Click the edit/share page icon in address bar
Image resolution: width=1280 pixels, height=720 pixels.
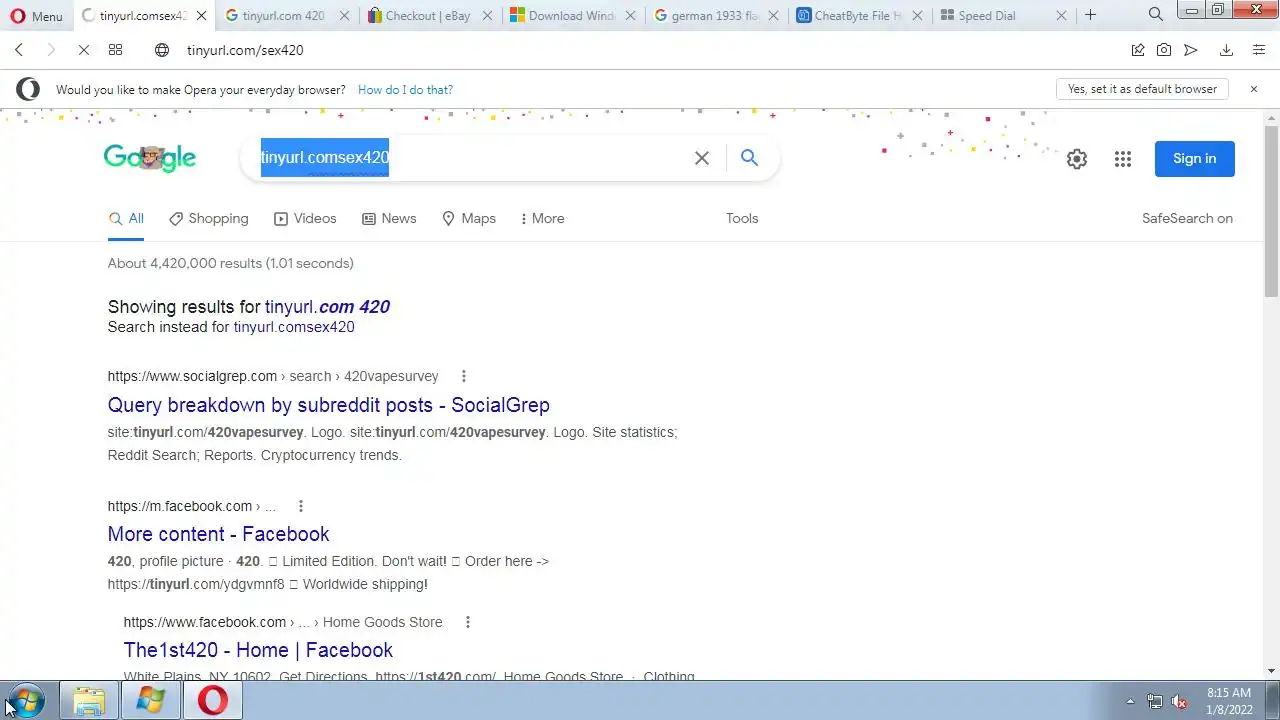tap(1138, 50)
